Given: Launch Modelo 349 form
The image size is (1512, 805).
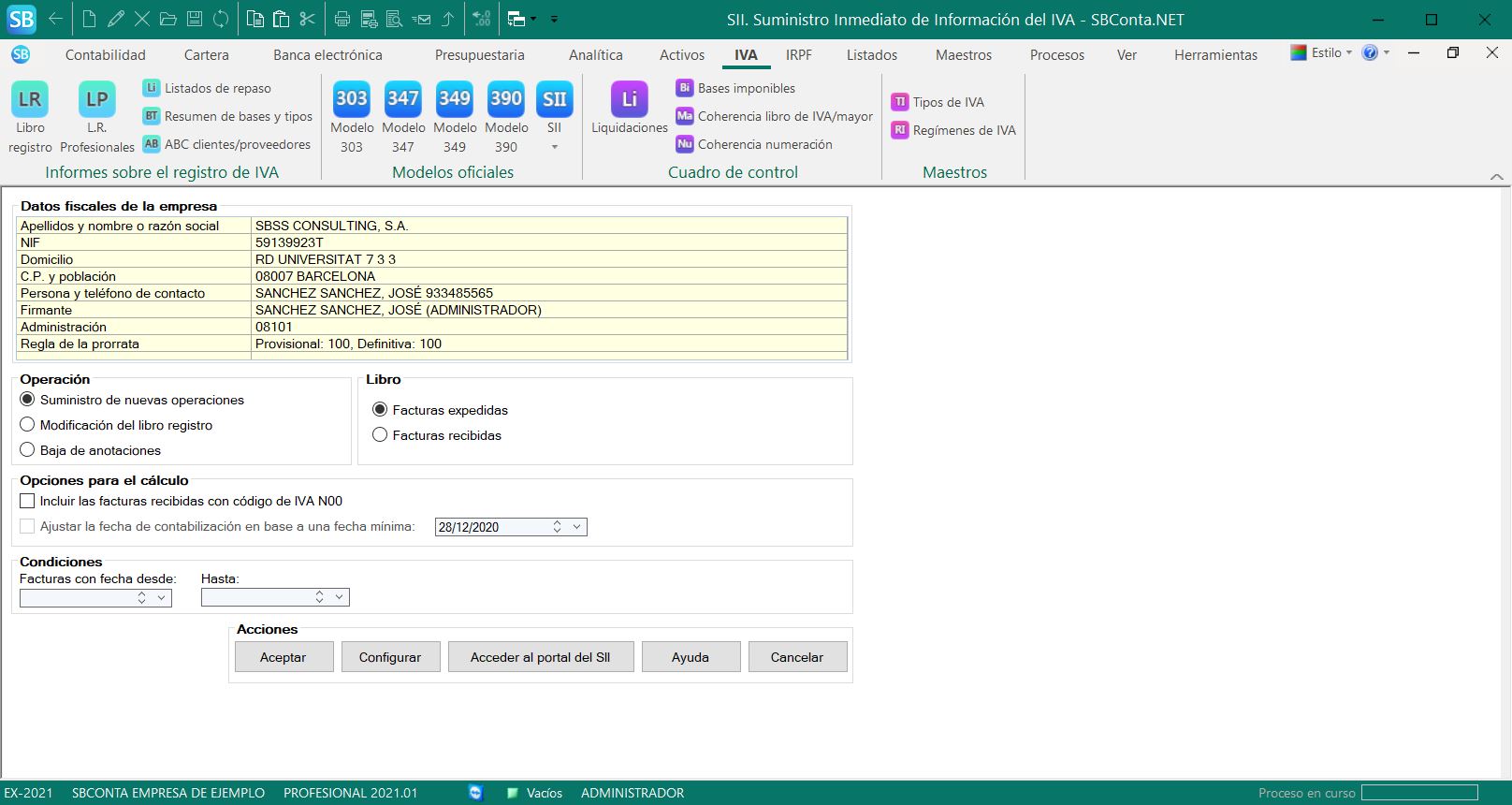Looking at the screenshot, I should click(455, 100).
